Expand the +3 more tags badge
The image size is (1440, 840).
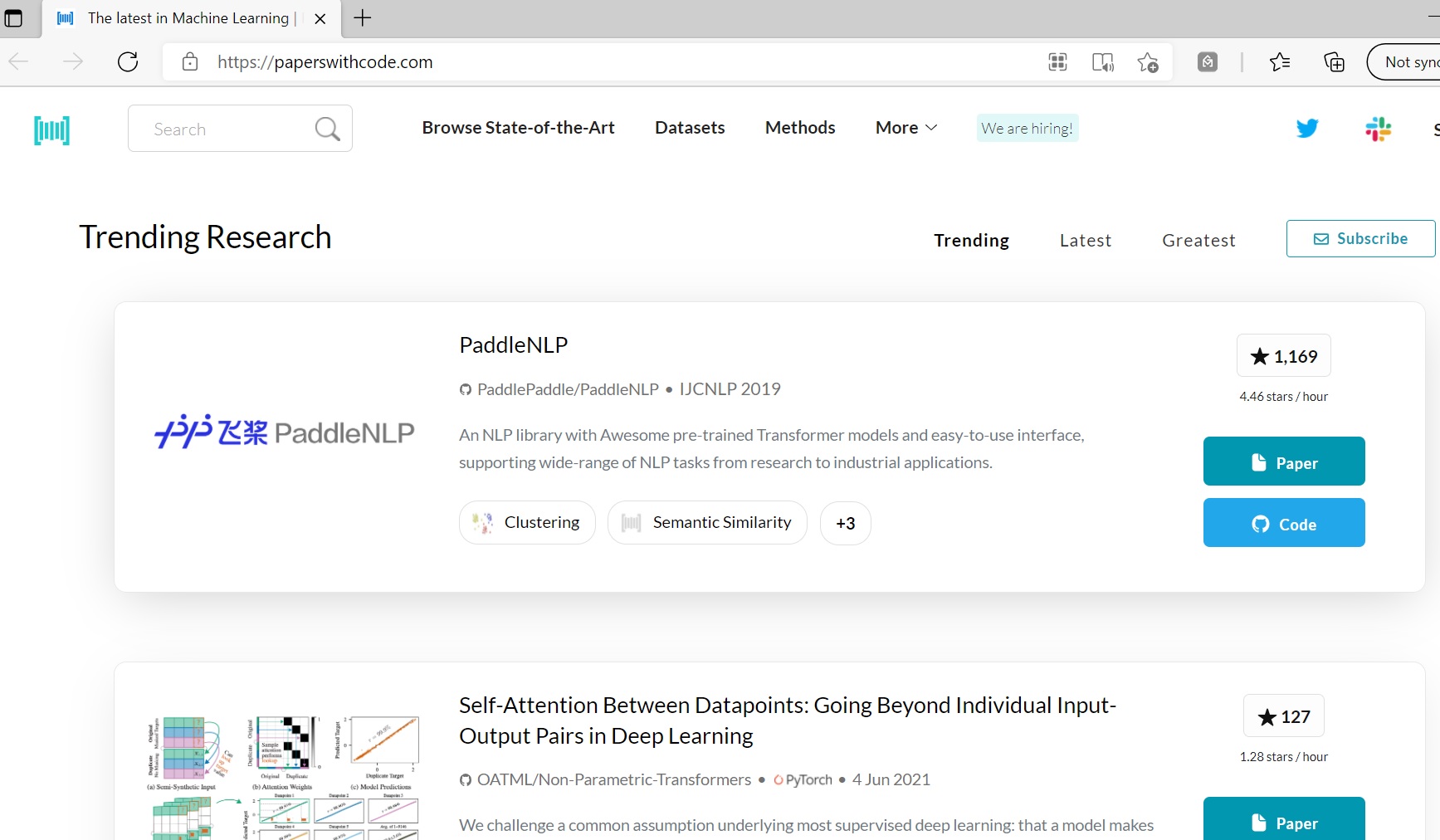tap(845, 524)
